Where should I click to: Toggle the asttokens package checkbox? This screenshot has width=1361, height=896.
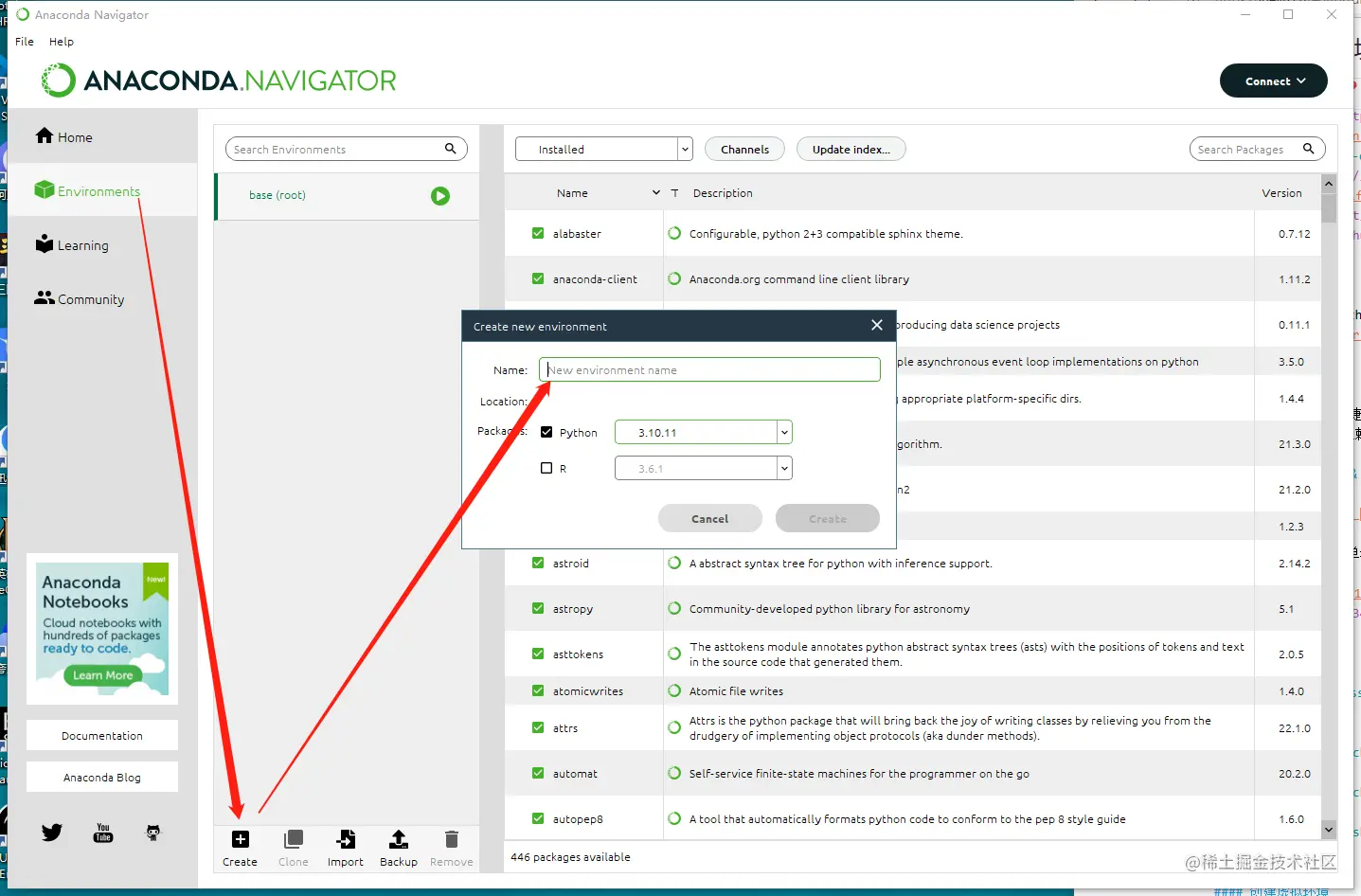tap(538, 654)
